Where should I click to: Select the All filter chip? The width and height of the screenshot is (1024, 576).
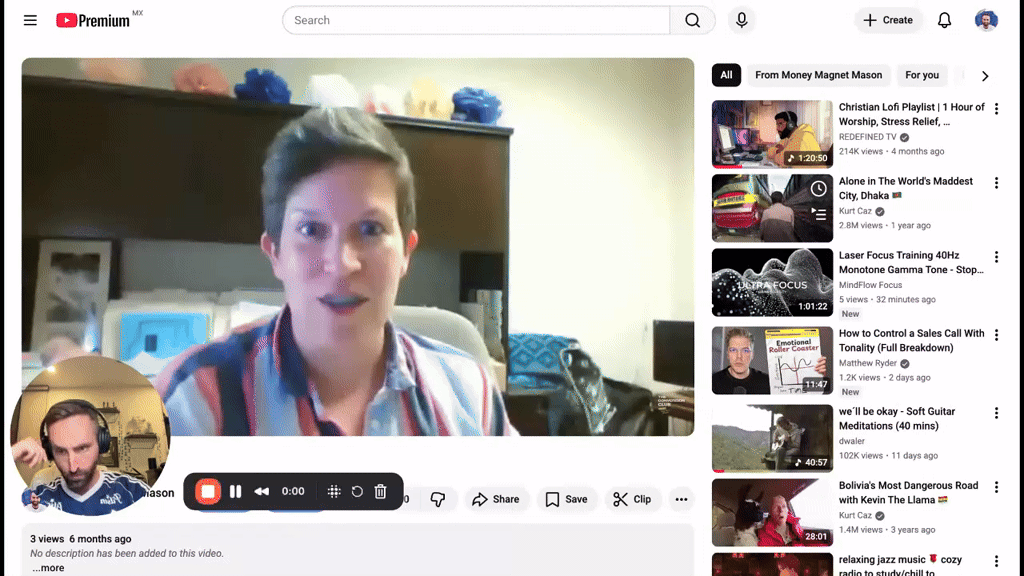[726, 75]
